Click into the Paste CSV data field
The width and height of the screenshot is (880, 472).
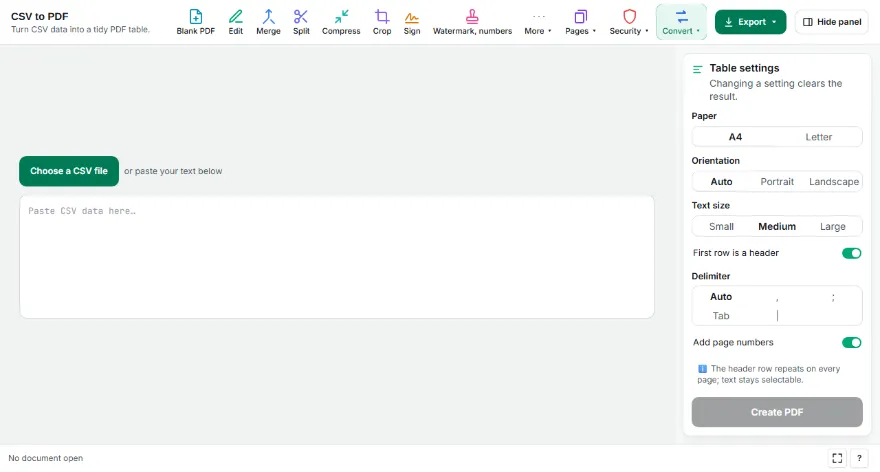tap(337, 256)
